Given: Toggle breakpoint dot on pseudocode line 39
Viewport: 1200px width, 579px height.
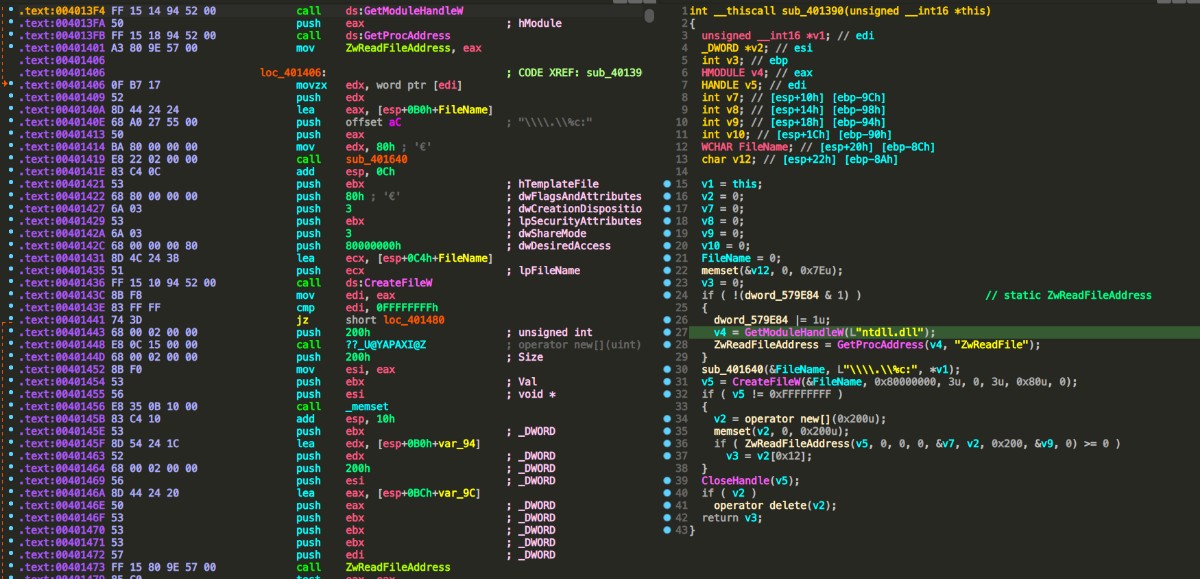Looking at the screenshot, I should coord(667,480).
